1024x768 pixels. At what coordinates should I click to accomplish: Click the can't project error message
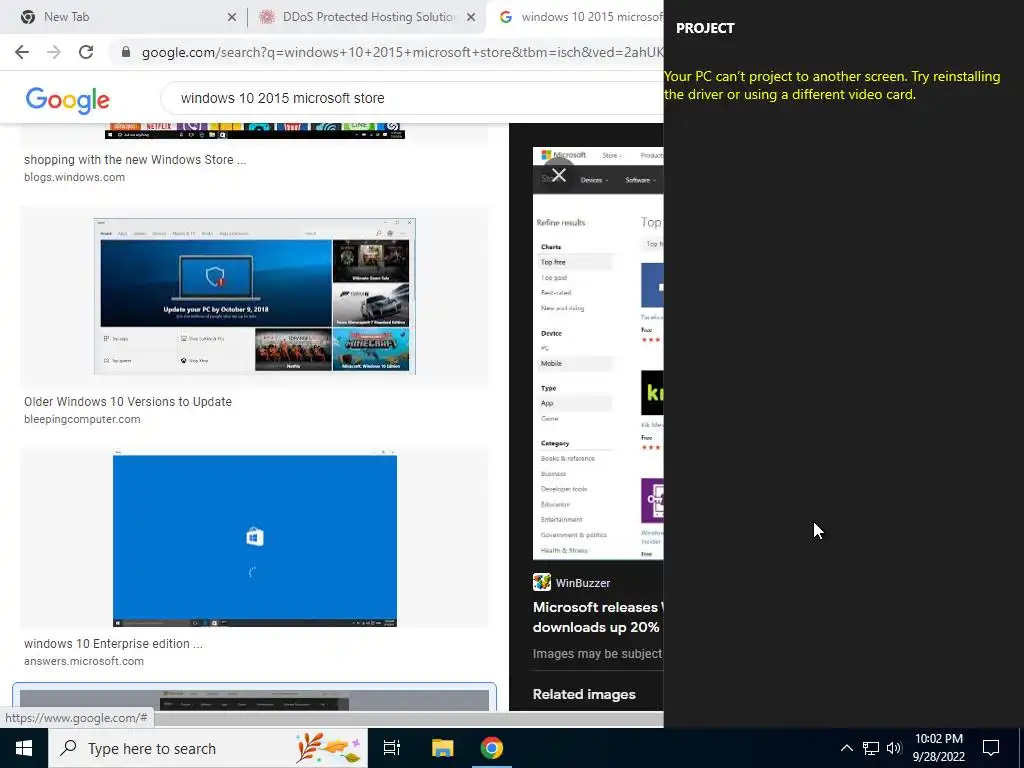(x=832, y=86)
